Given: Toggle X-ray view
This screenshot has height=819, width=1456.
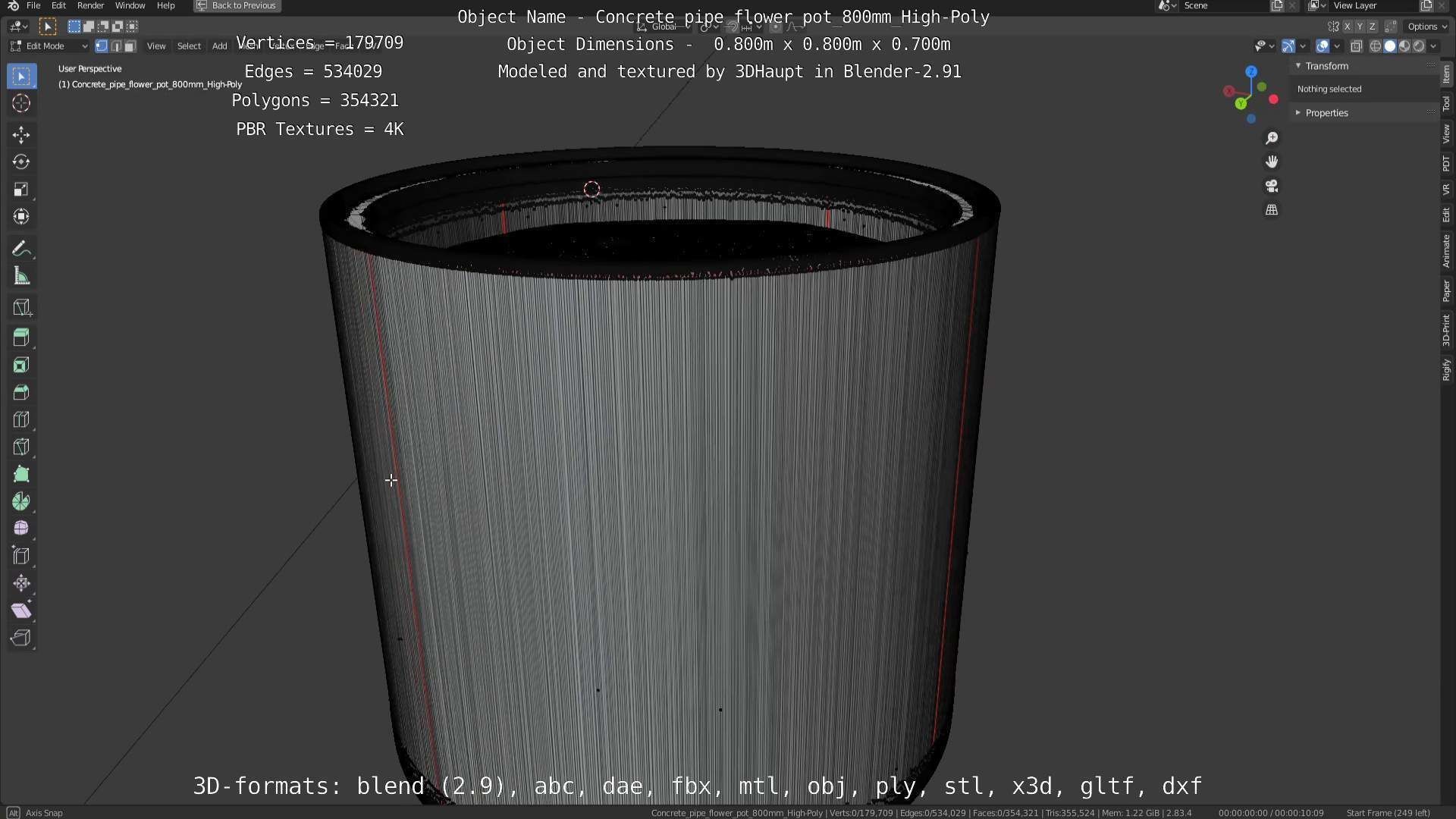Looking at the screenshot, I should point(1356,46).
